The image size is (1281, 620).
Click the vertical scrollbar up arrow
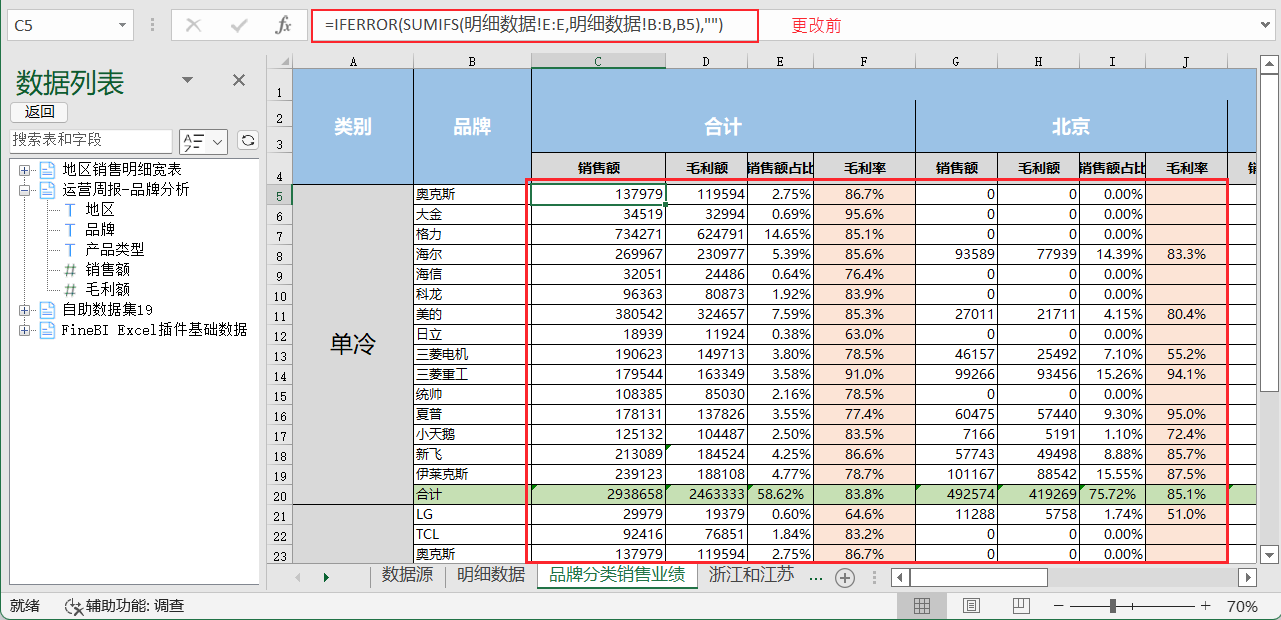pos(1269,62)
